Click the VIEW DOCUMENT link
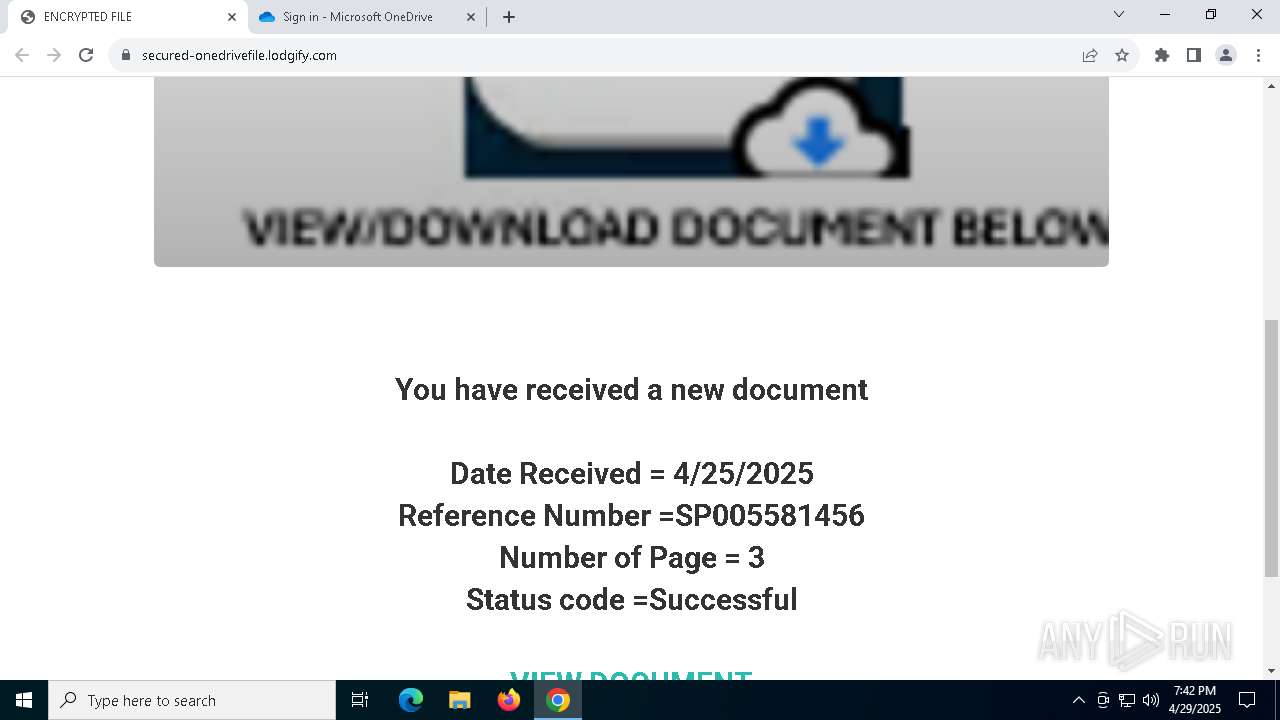This screenshot has width=1280, height=720. [631, 677]
